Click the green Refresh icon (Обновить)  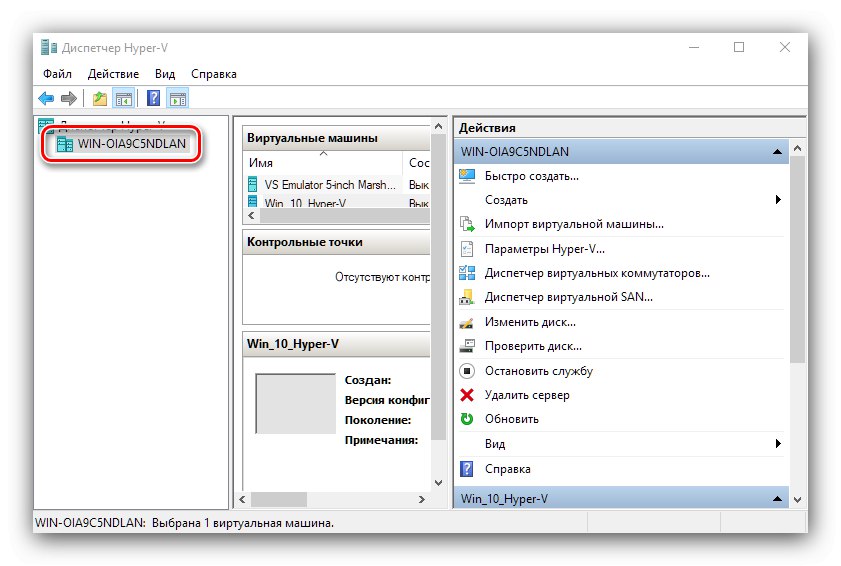coord(467,419)
